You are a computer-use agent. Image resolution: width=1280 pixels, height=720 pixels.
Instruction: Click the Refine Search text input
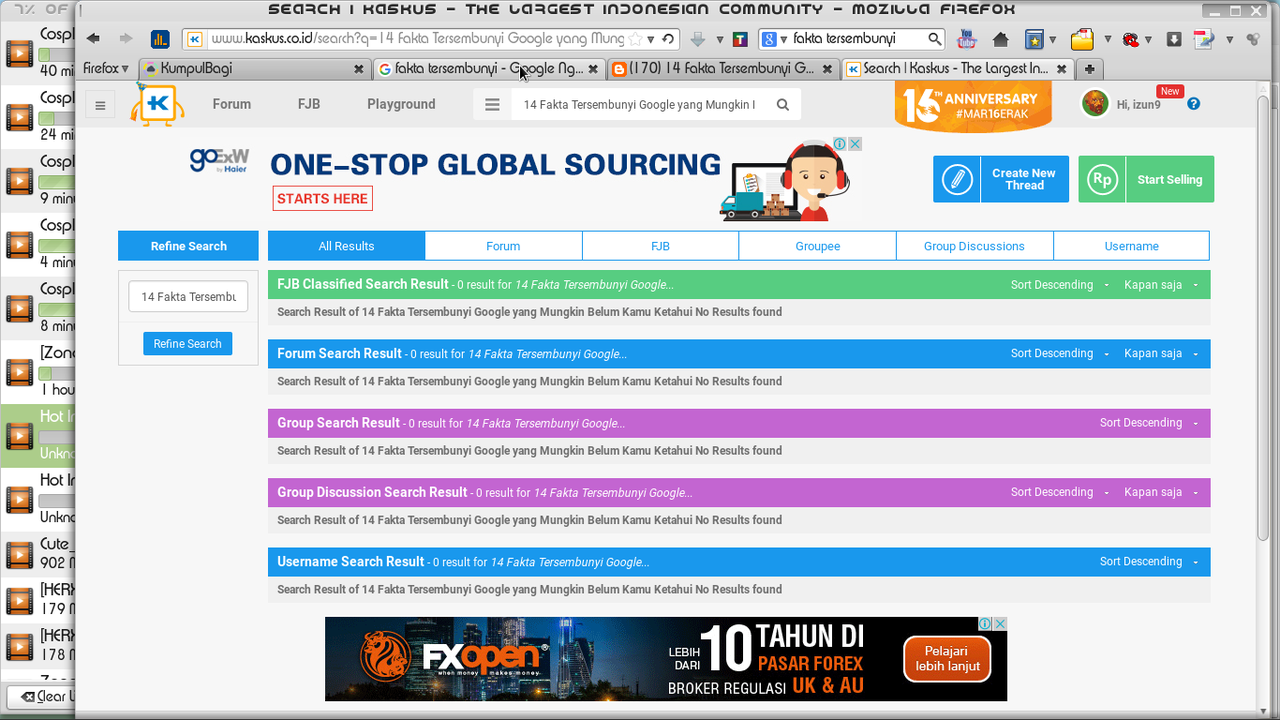(188, 297)
